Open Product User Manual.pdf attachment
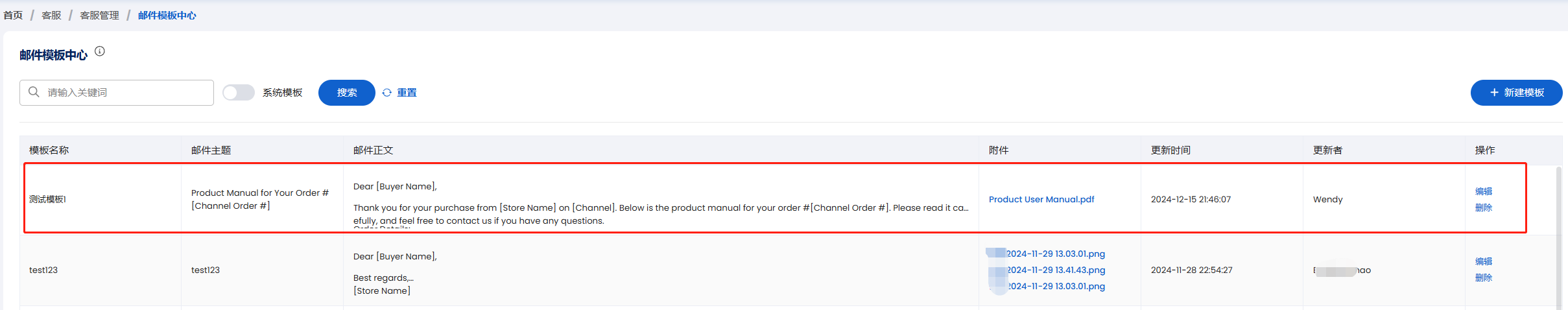This screenshot has width=1568, height=310. pyautogui.click(x=1041, y=199)
